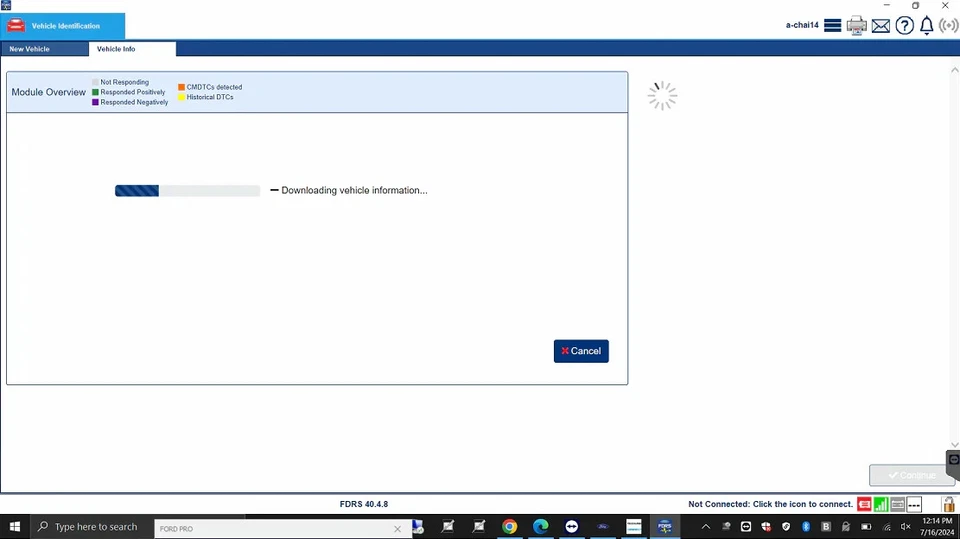
Task: Click the red connection status icon
Action: pyautogui.click(x=864, y=504)
